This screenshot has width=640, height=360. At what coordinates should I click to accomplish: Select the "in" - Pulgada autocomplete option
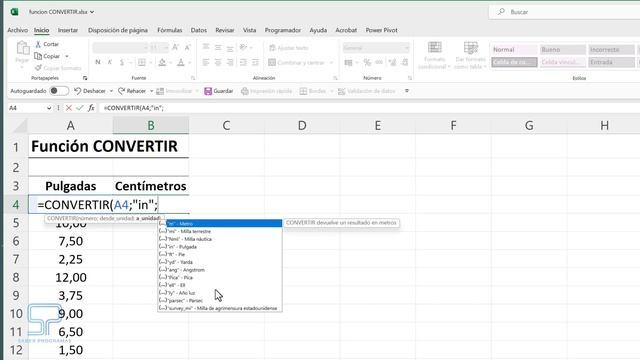[x=220, y=247]
